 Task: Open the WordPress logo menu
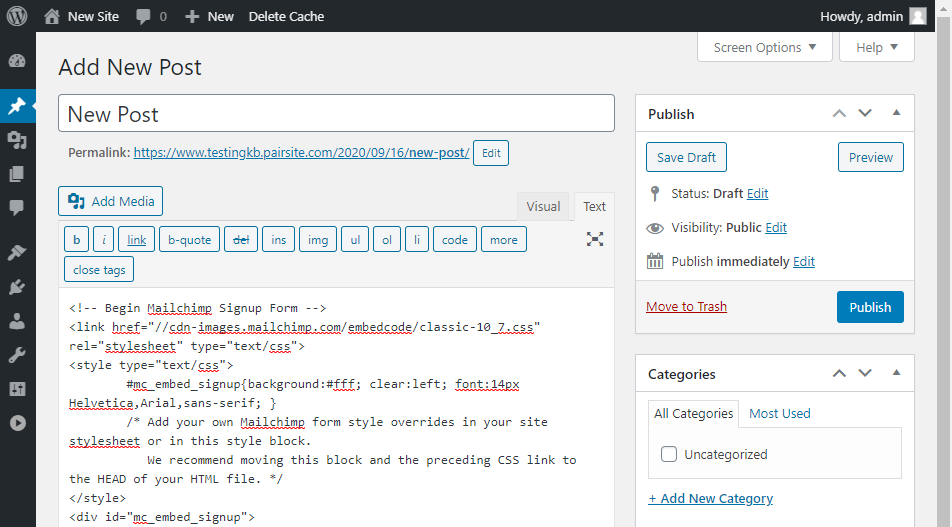click(x=17, y=16)
